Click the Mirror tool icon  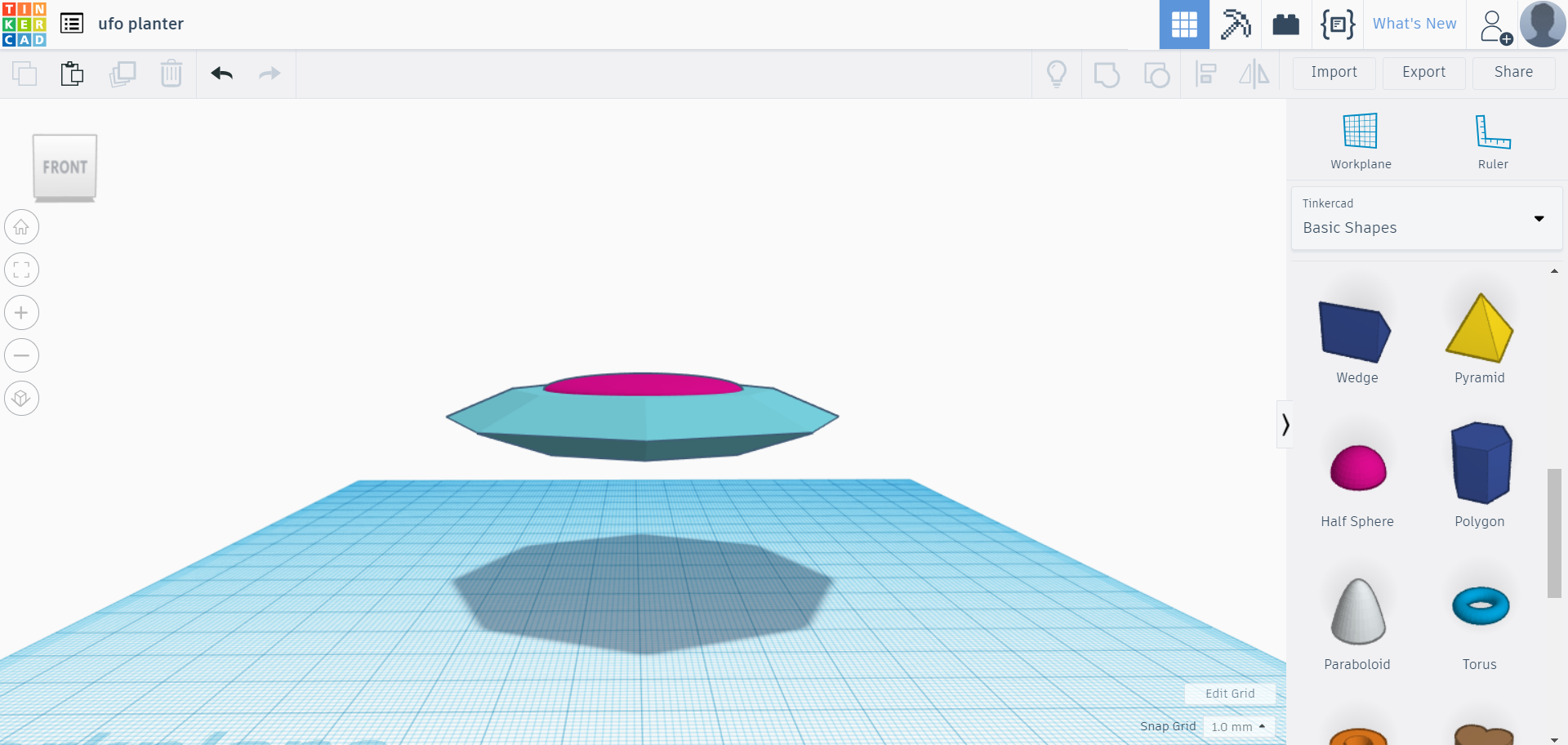point(1254,74)
